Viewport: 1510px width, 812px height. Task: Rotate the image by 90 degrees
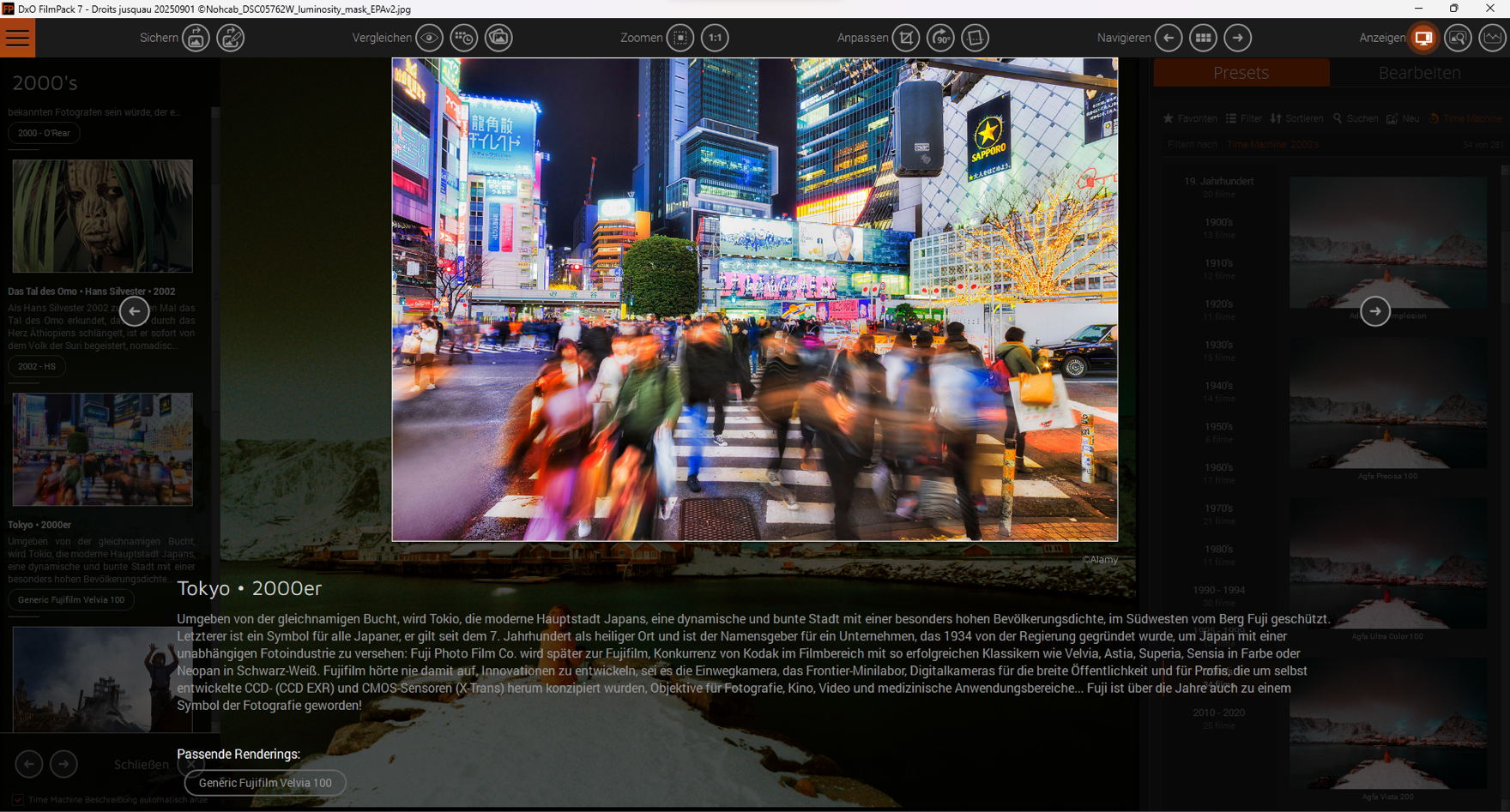pos(940,38)
